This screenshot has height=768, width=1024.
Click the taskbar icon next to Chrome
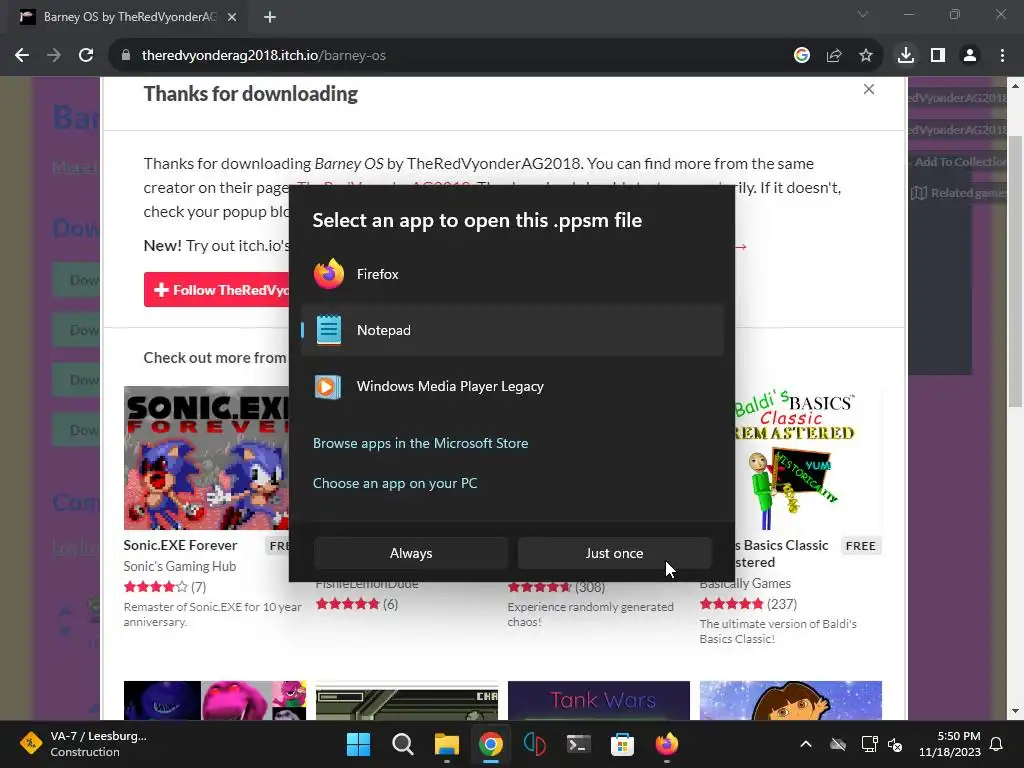(535, 744)
